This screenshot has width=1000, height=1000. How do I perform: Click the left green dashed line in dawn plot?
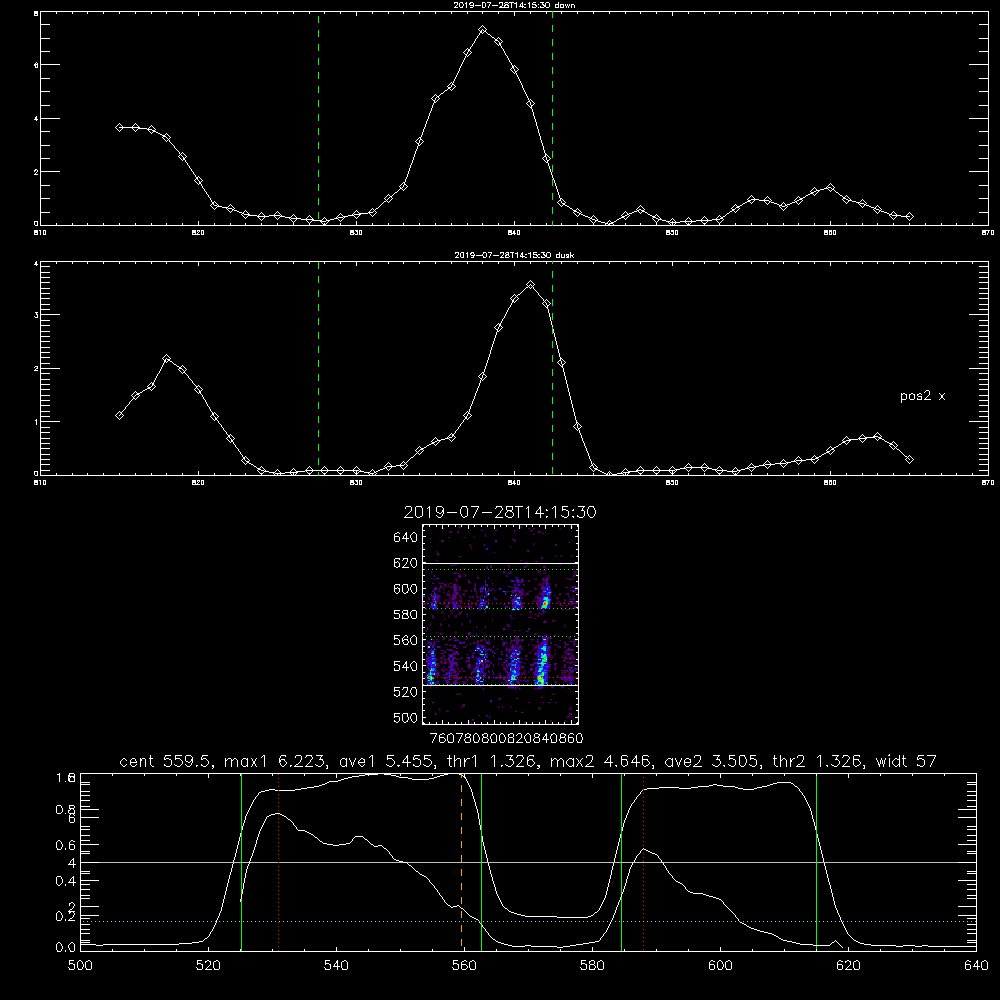click(x=318, y=119)
